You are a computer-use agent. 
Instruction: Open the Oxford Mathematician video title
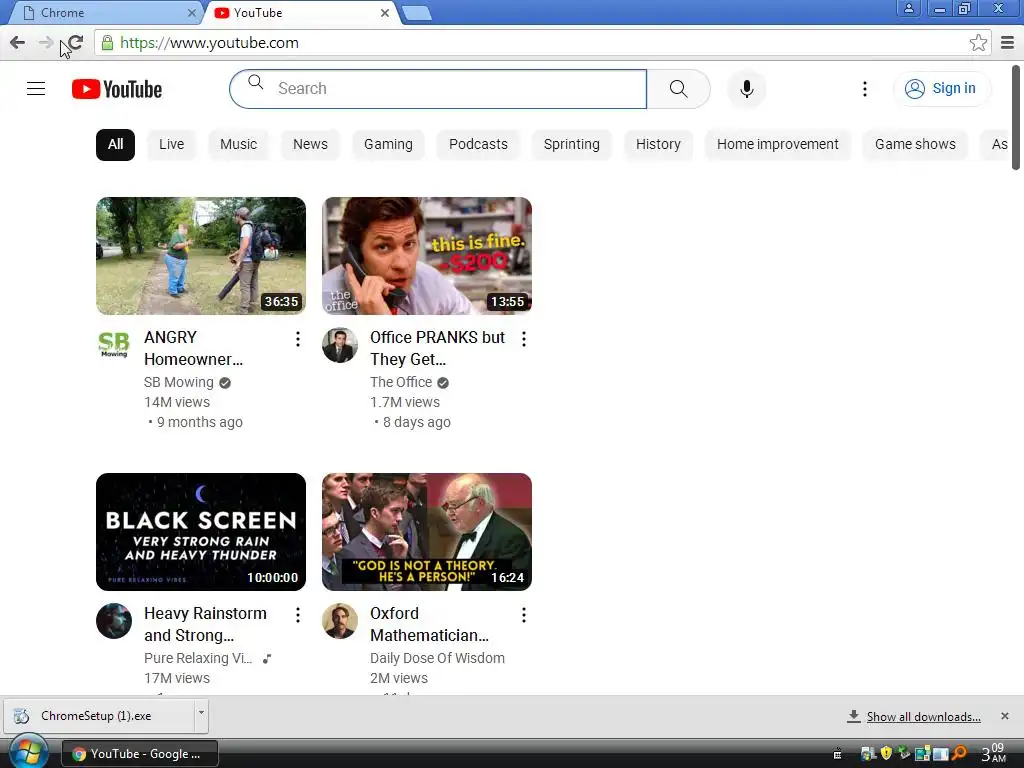pyautogui.click(x=429, y=624)
